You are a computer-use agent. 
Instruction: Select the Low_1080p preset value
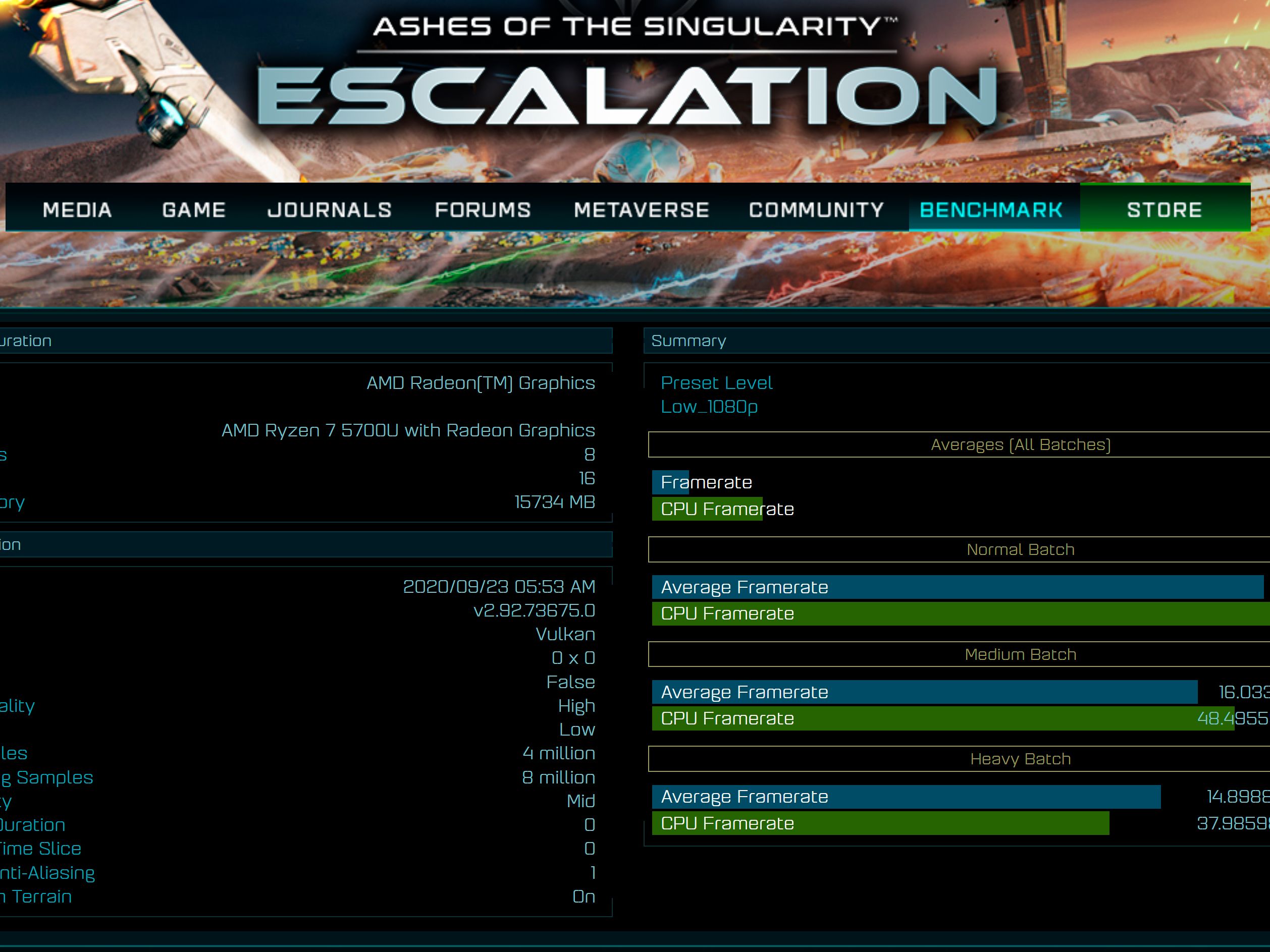coord(709,407)
